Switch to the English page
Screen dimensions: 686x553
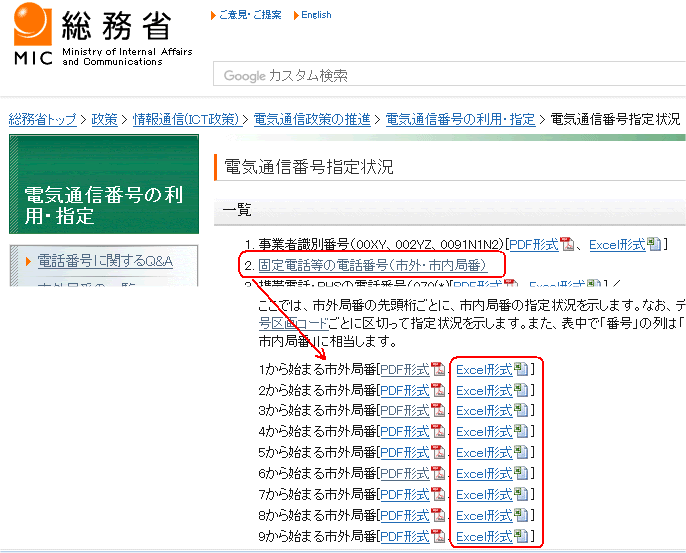tap(316, 15)
